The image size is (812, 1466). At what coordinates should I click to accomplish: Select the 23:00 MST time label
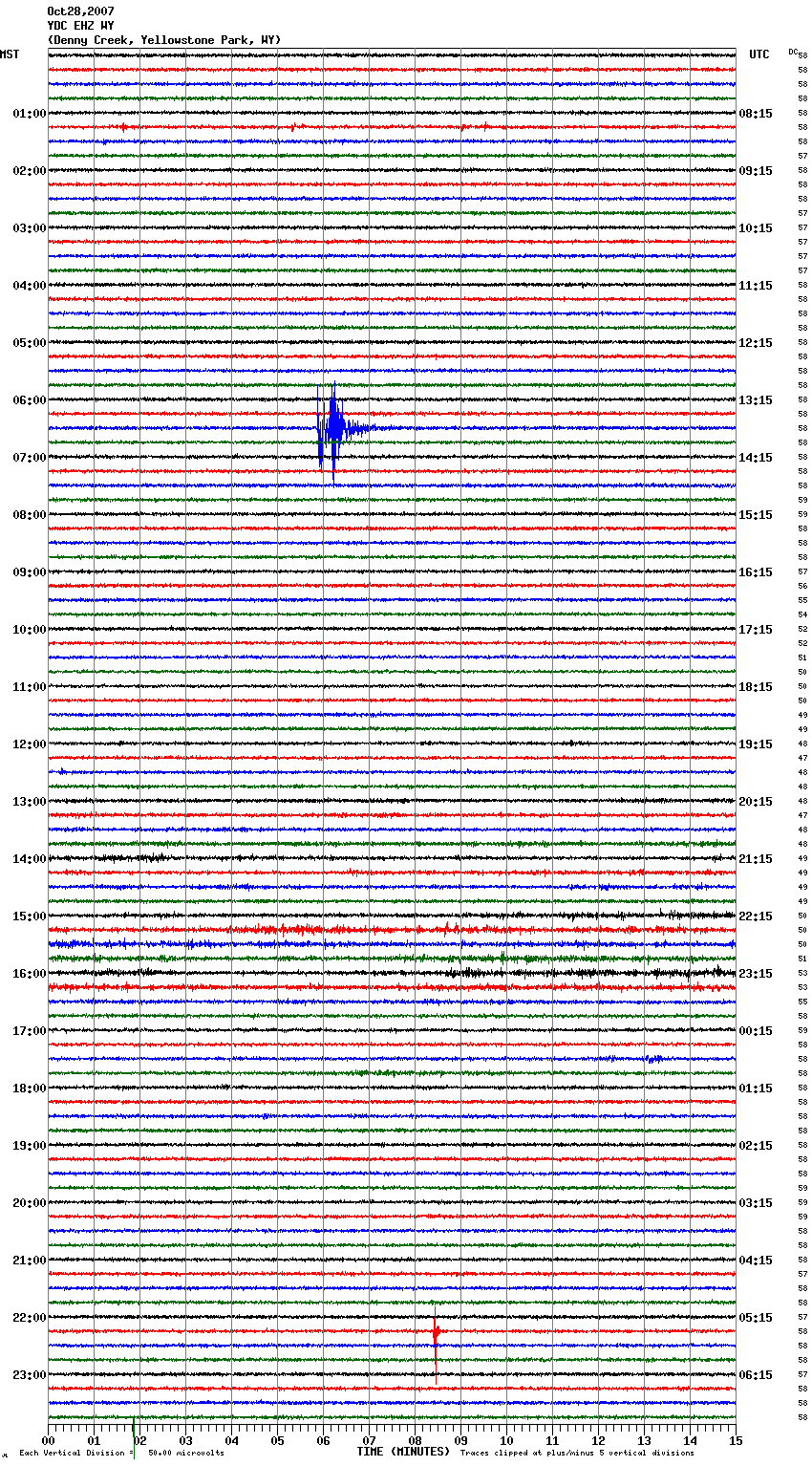(x=29, y=1375)
